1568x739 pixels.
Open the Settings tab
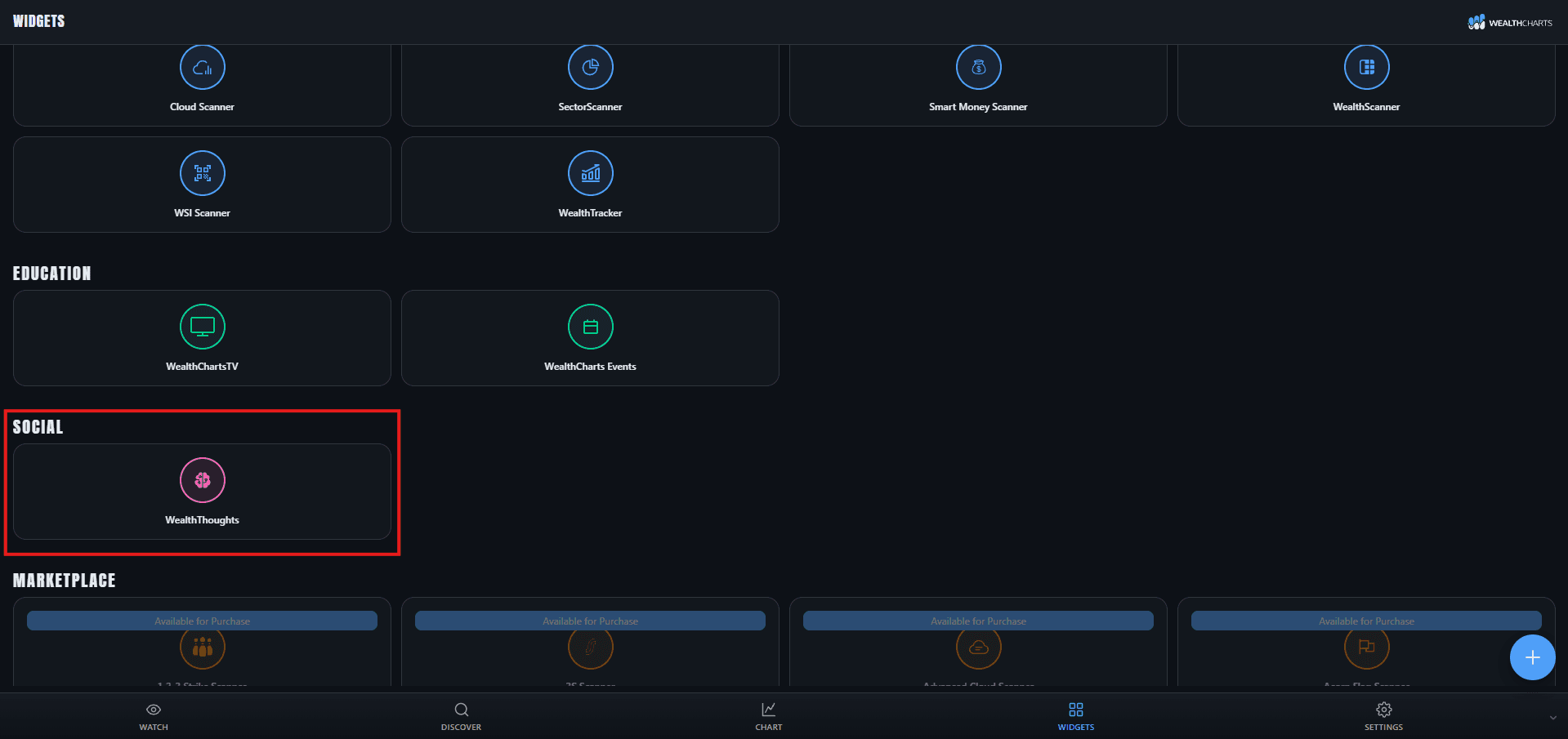[1383, 716]
